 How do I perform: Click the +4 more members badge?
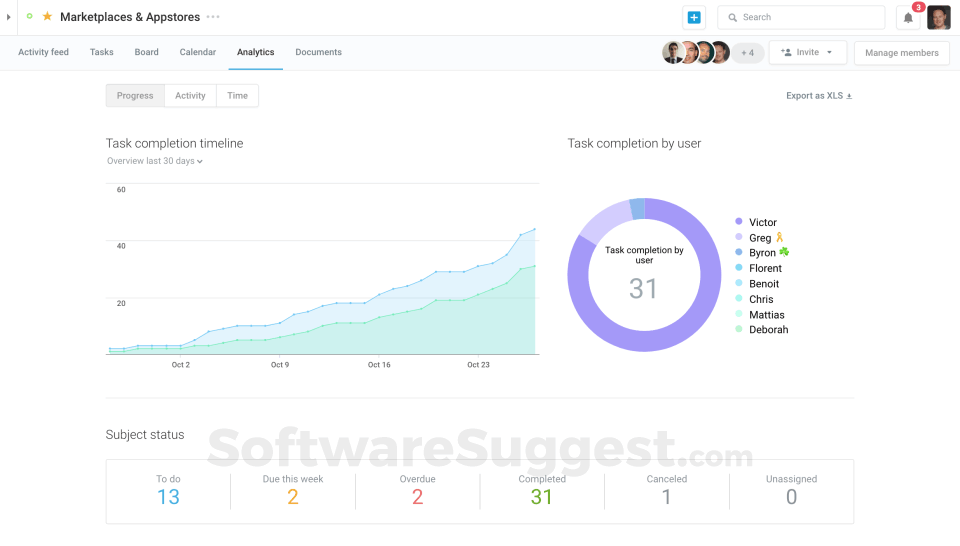pyautogui.click(x=747, y=53)
